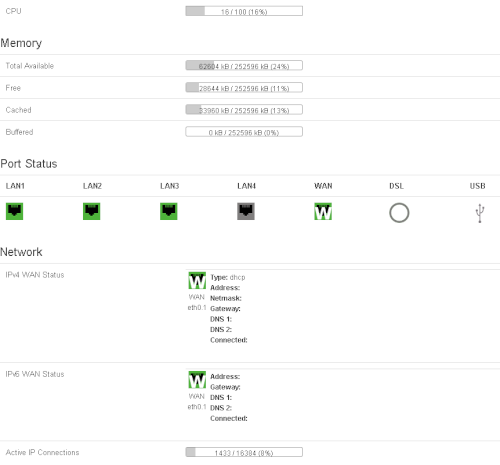Click the Memory section heading

(21, 43)
